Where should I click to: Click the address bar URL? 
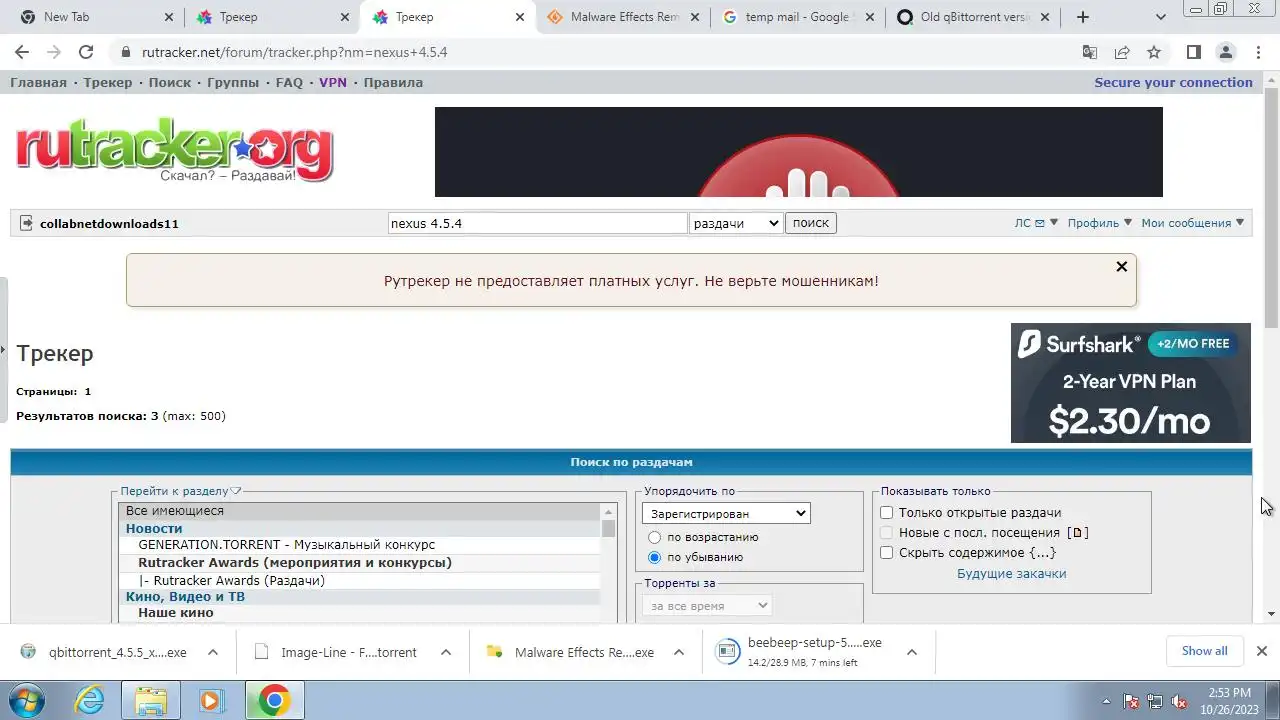(295, 52)
